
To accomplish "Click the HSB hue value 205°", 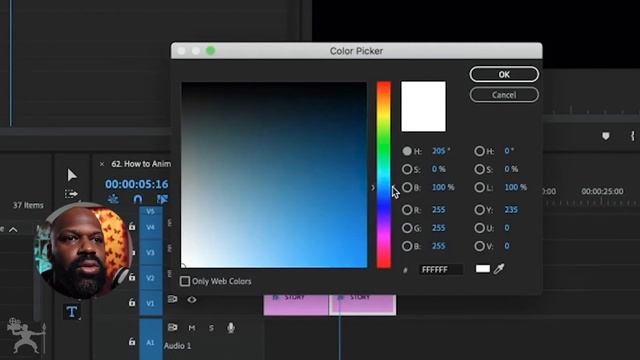I will pos(441,151).
